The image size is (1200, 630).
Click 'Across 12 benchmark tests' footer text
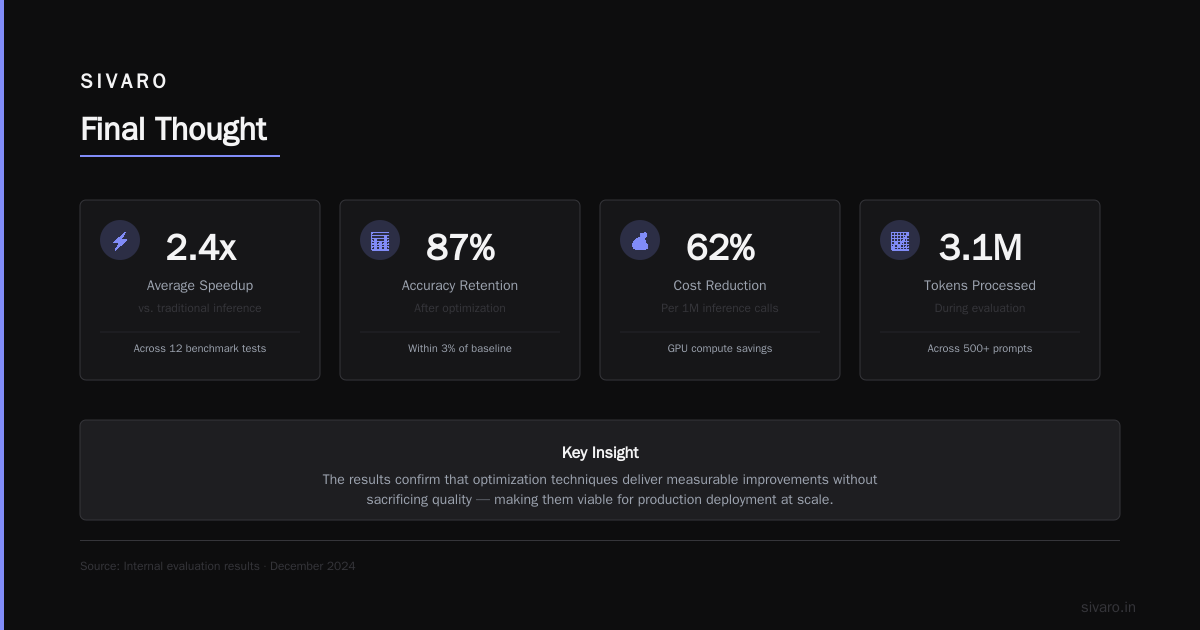200,348
